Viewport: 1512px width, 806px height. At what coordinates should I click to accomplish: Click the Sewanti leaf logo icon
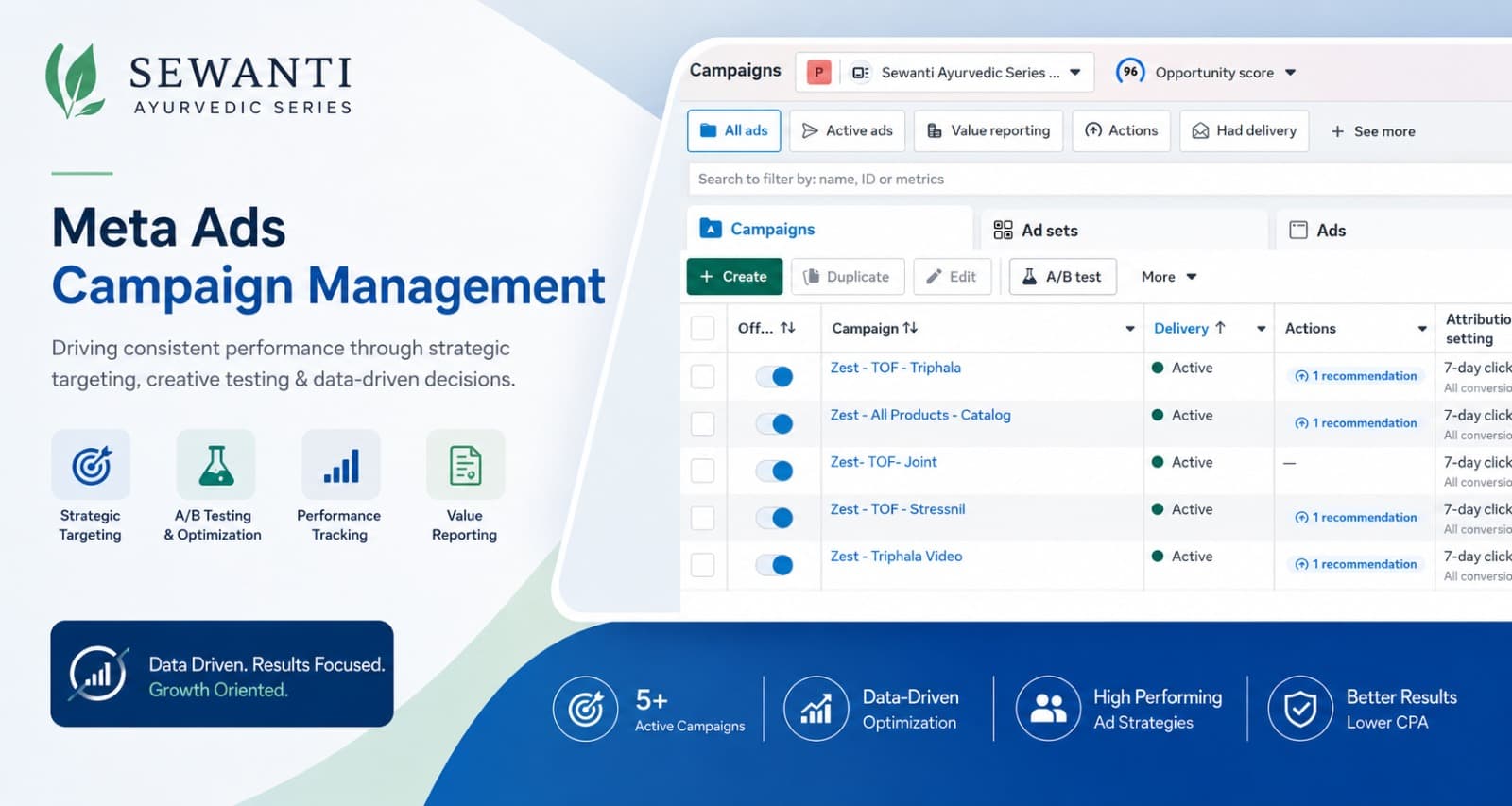coord(75,80)
